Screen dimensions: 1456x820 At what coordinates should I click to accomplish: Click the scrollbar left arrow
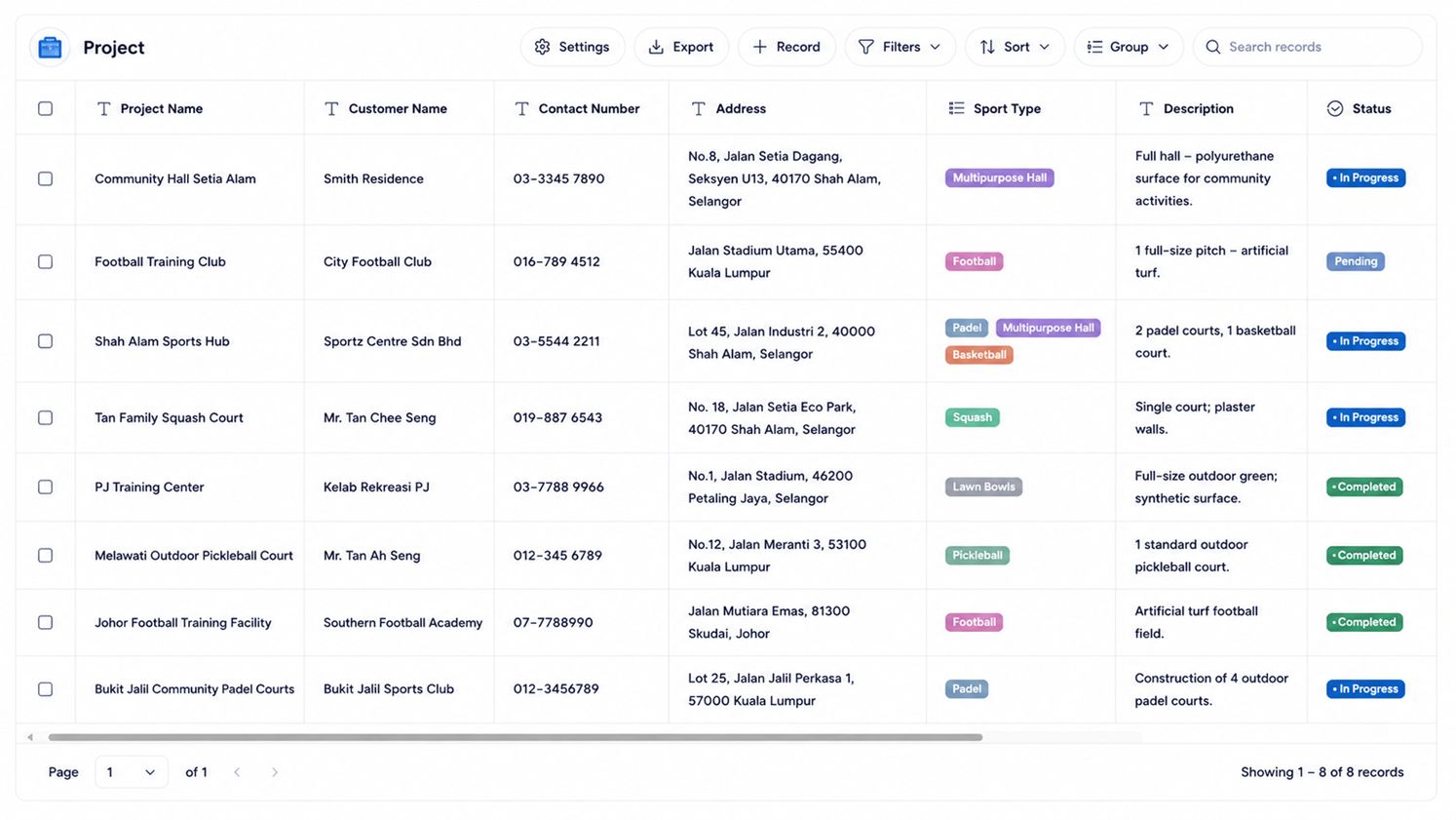(30, 737)
